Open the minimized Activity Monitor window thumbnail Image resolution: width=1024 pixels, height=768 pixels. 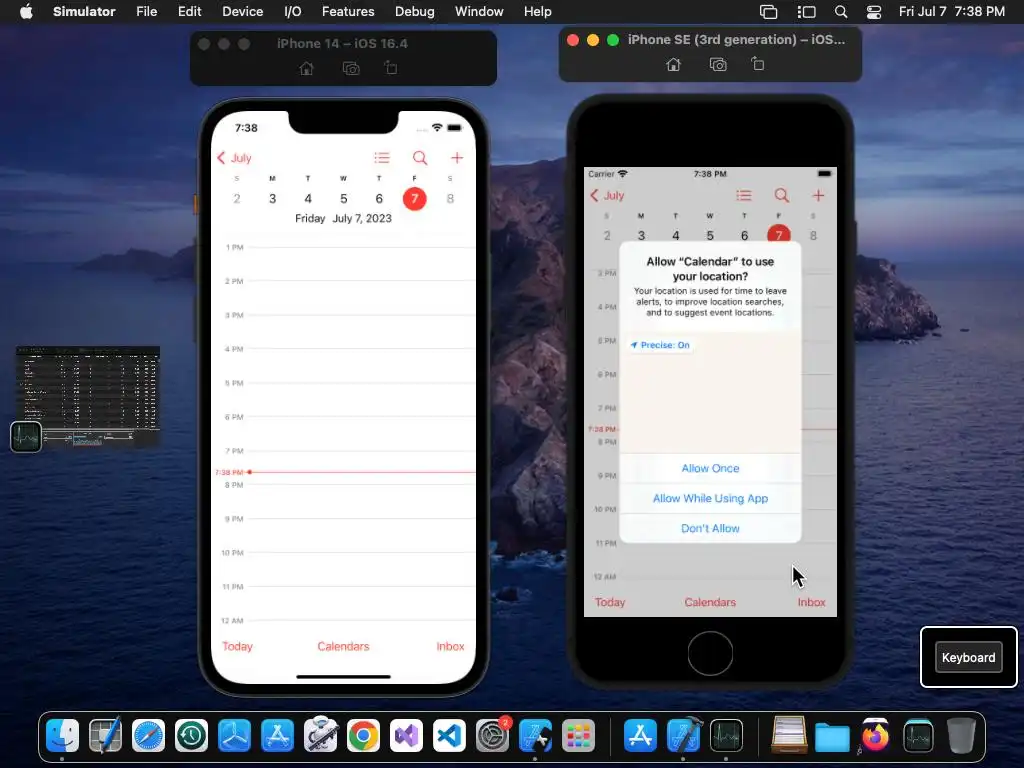(88, 397)
